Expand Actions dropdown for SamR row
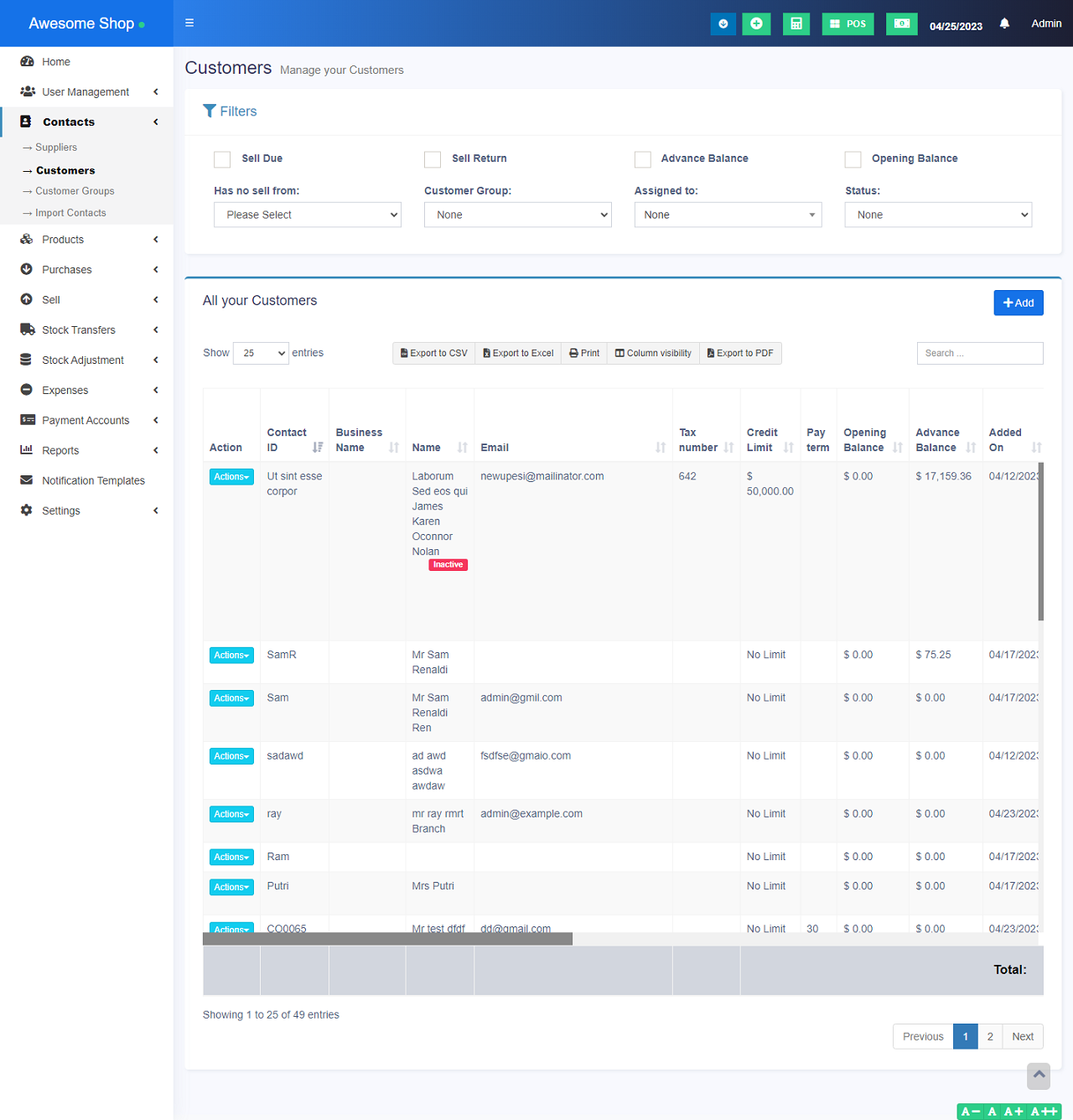The height and width of the screenshot is (1120, 1073). click(231, 656)
